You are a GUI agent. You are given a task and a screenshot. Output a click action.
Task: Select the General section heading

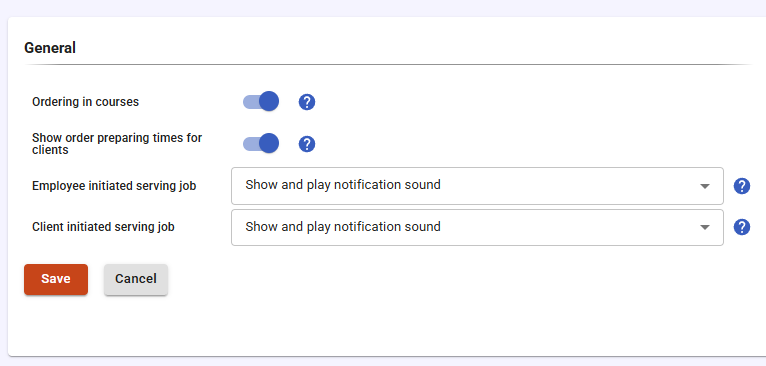click(x=50, y=48)
